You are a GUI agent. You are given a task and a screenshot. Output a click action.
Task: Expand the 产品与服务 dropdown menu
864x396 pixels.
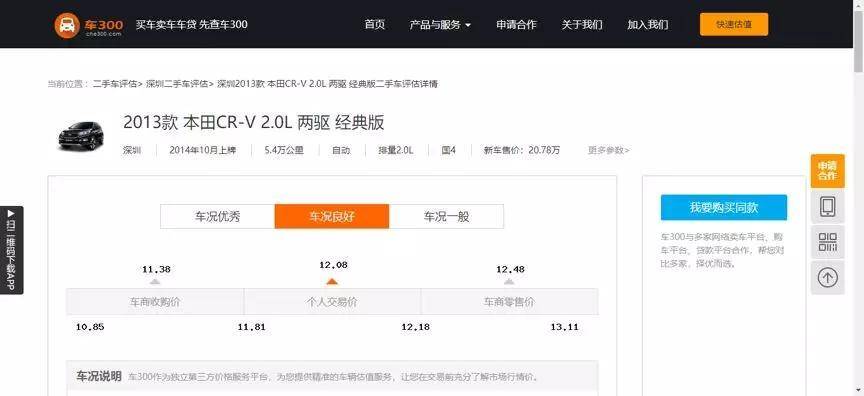pos(440,25)
